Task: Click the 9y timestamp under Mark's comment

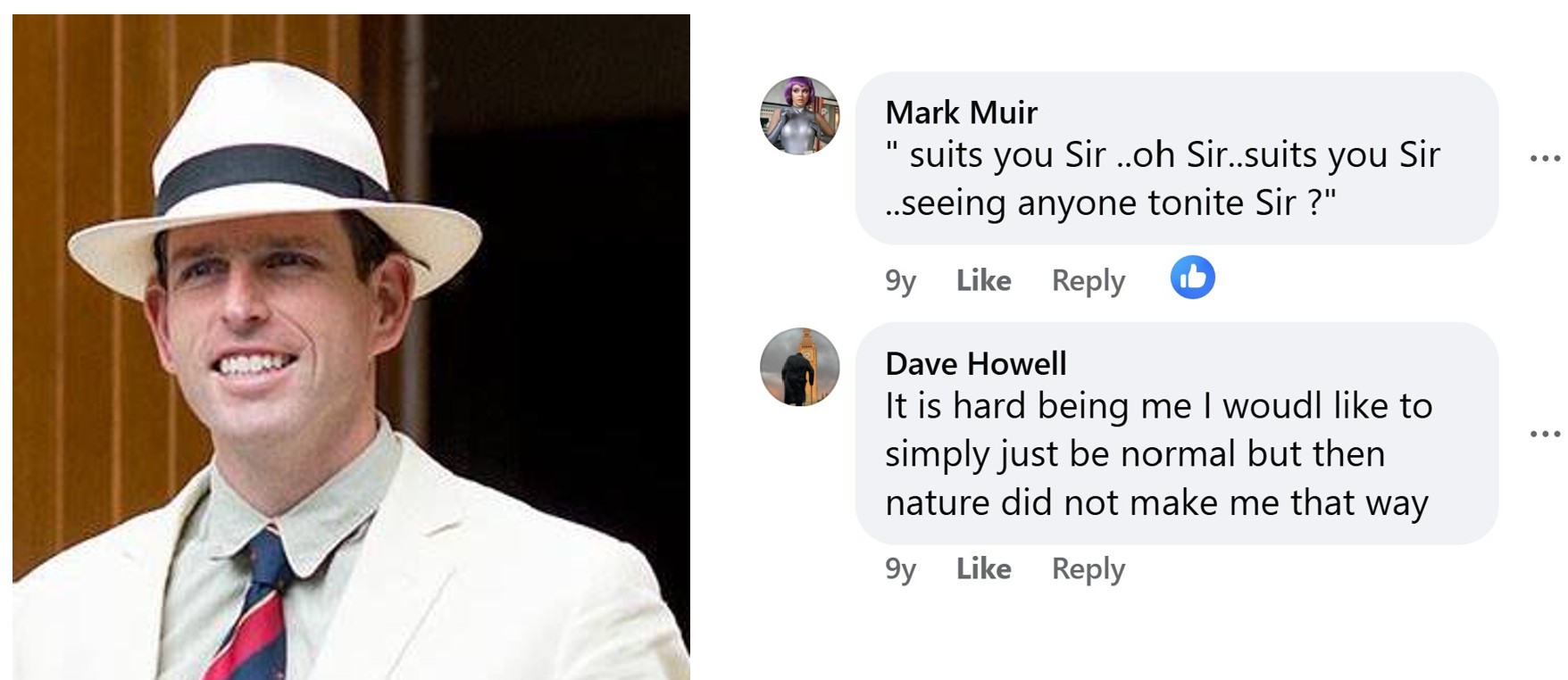Action: [x=900, y=281]
